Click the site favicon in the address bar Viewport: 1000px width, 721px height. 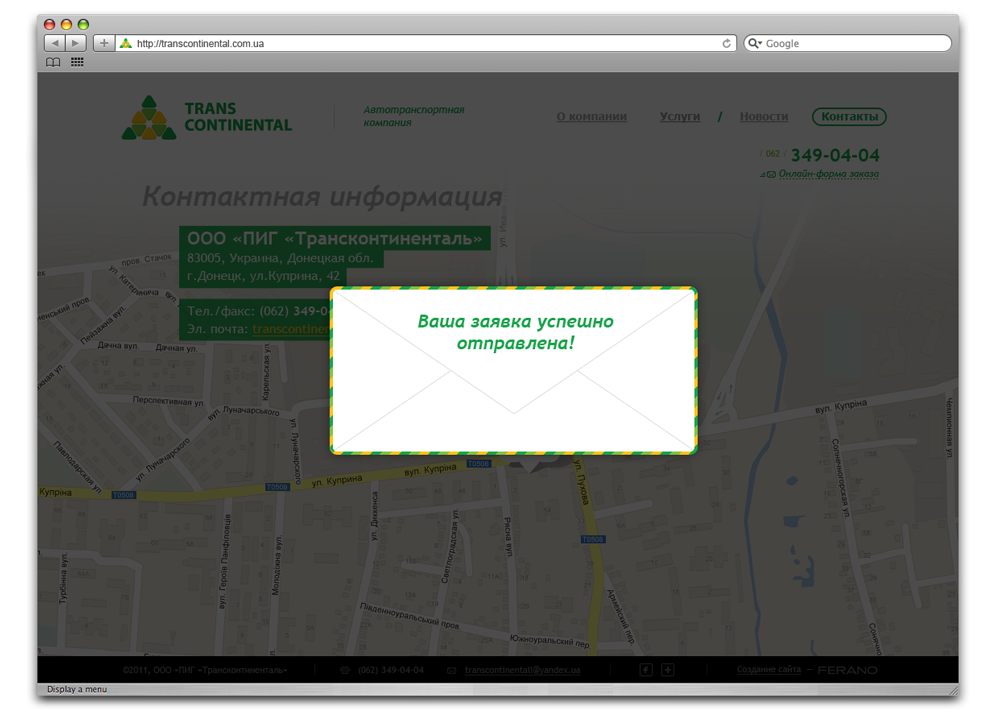[x=126, y=43]
